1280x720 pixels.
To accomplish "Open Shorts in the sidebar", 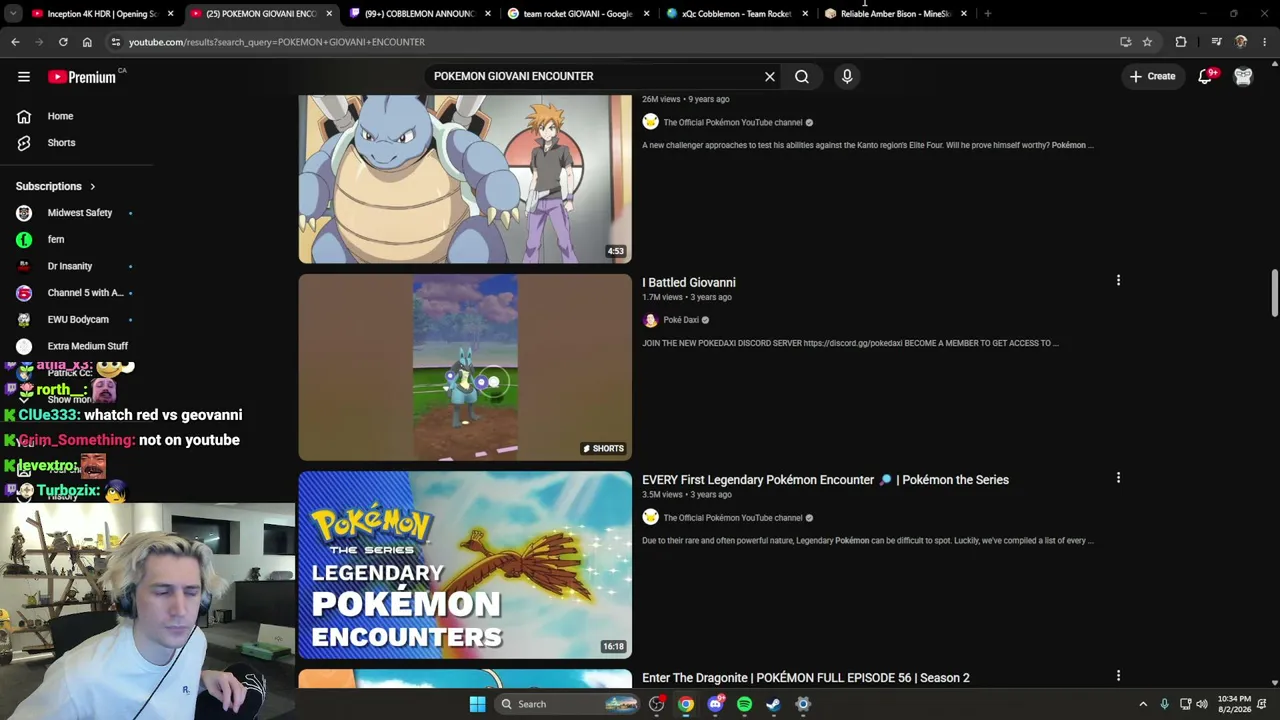I will 61,143.
